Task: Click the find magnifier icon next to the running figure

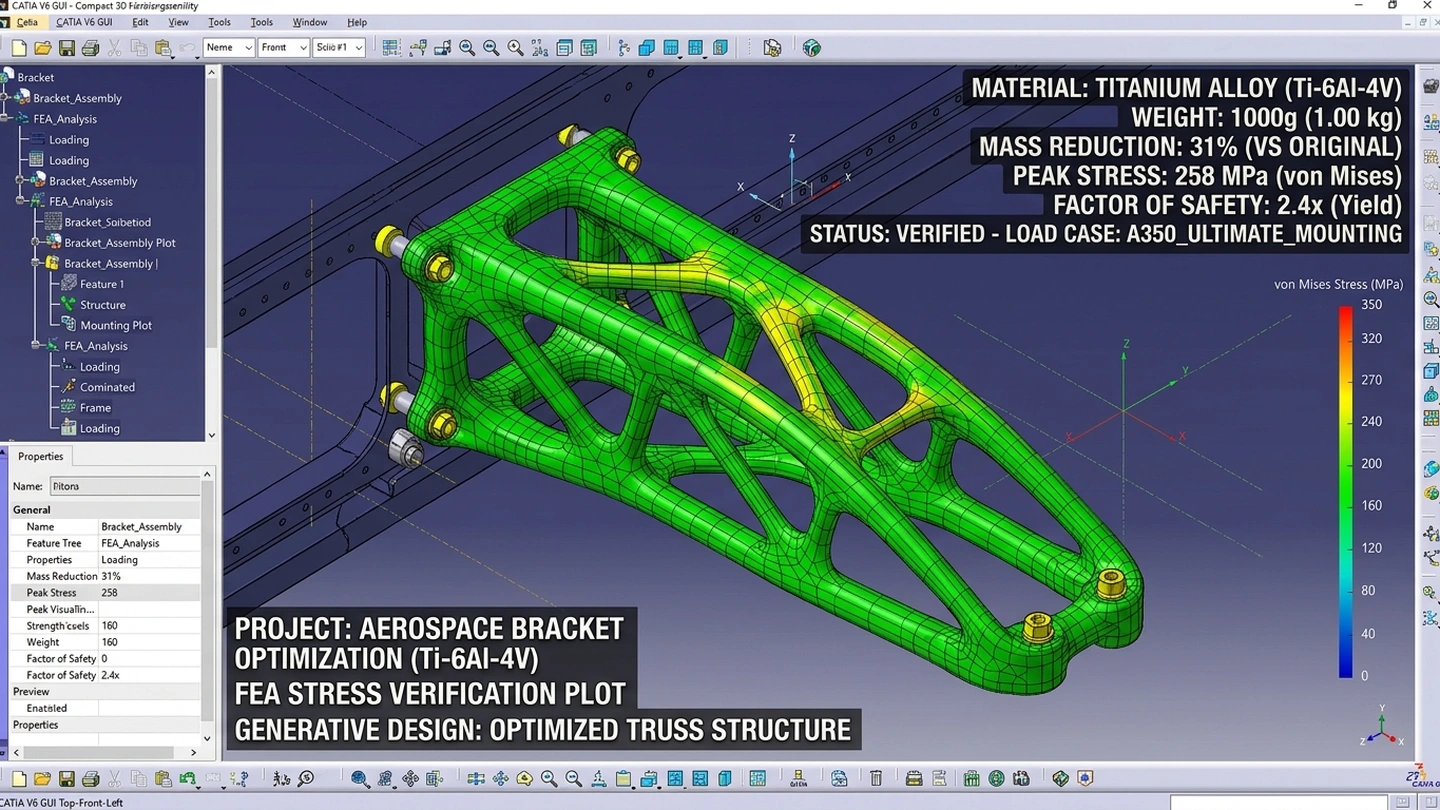Action: coord(306,778)
